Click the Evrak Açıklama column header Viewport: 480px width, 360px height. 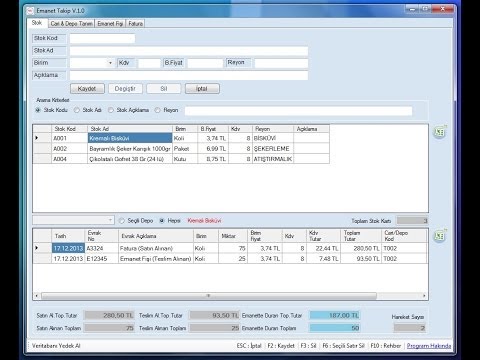pyautogui.click(x=156, y=236)
